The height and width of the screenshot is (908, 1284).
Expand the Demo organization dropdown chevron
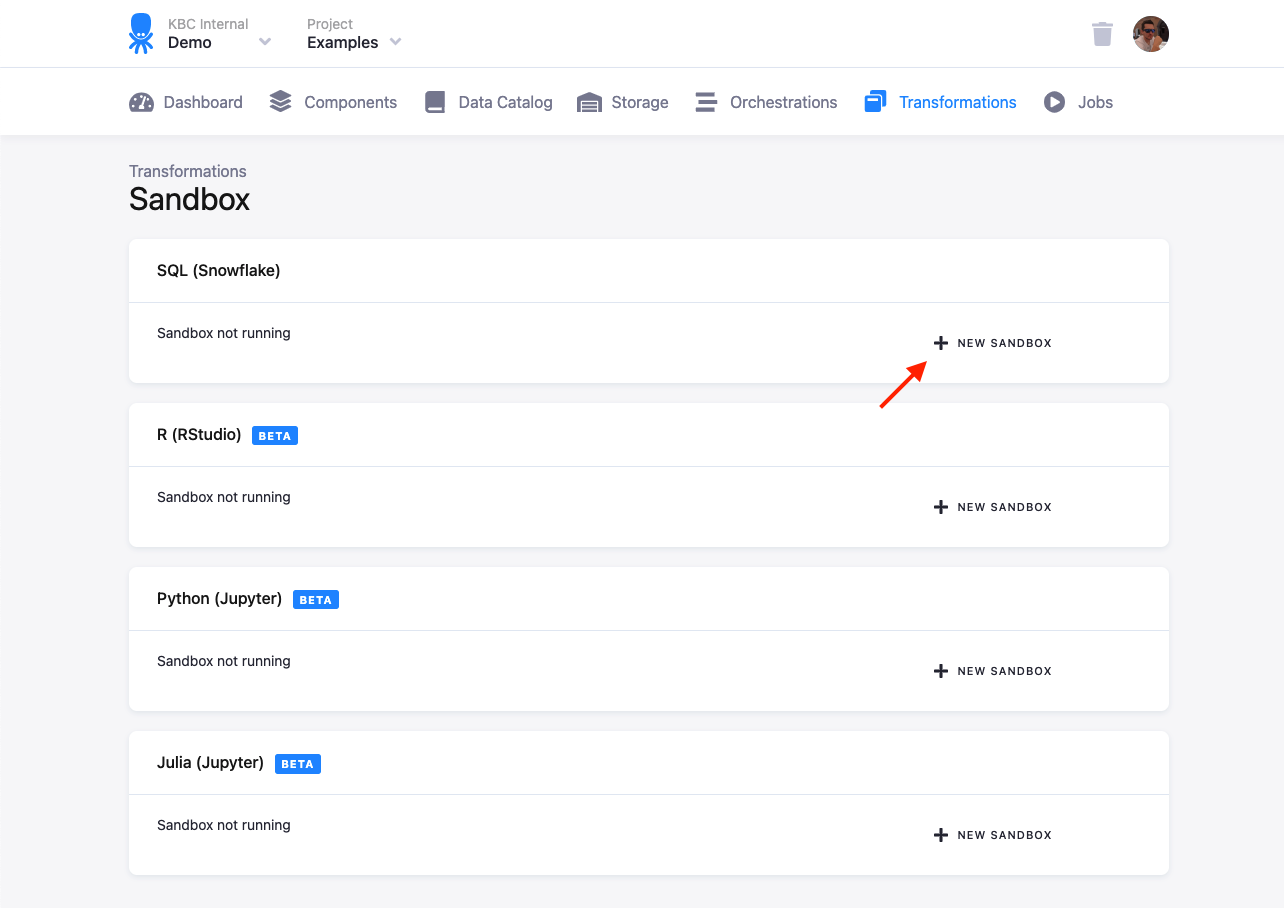(265, 42)
